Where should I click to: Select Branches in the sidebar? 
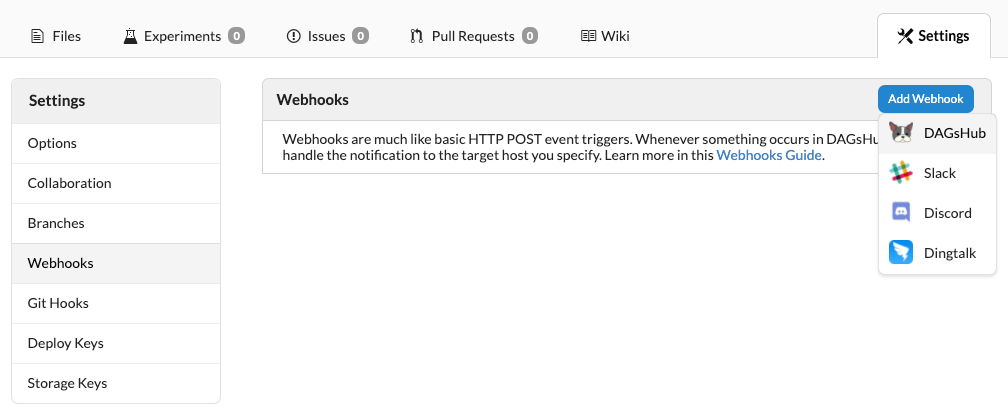pyautogui.click(x=56, y=223)
